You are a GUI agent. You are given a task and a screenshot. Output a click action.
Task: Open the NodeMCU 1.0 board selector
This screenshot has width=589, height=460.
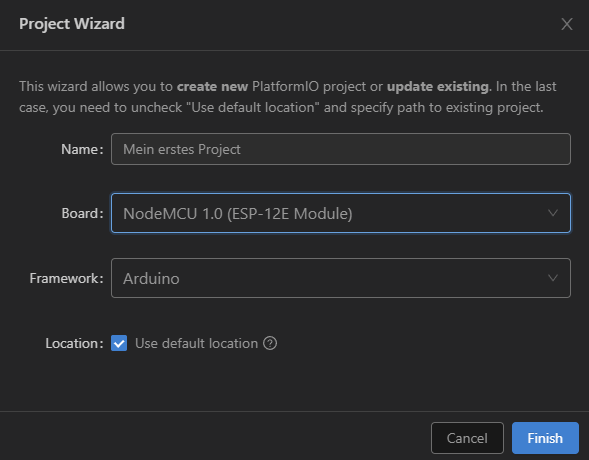click(x=341, y=213)
